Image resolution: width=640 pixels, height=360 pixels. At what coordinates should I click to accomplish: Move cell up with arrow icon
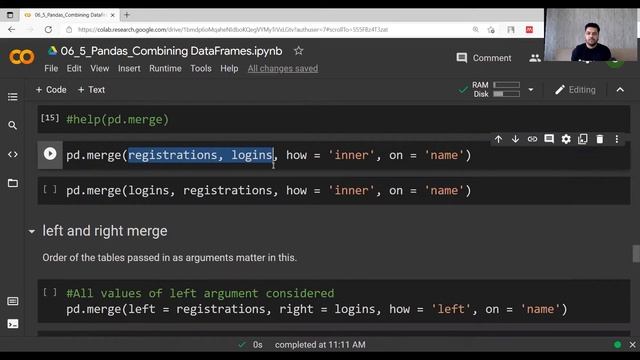click(498, 139)
